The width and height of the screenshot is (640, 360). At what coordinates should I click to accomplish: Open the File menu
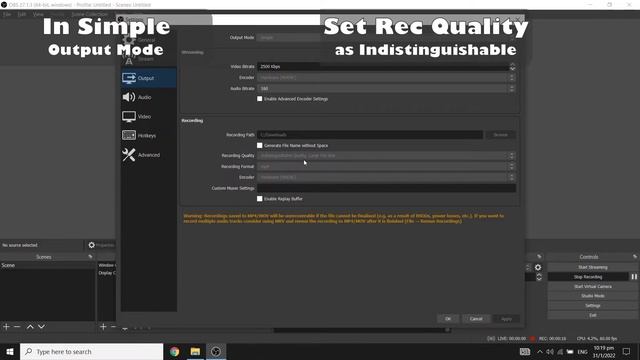[x=7, y=14]
